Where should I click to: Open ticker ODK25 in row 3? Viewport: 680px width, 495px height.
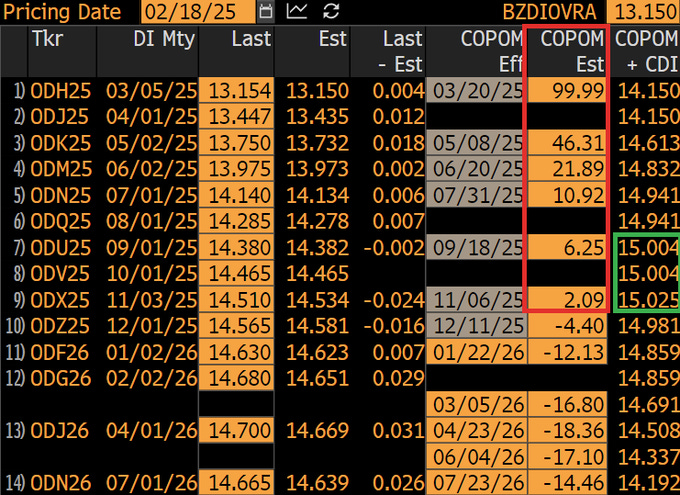click(61, 143)
